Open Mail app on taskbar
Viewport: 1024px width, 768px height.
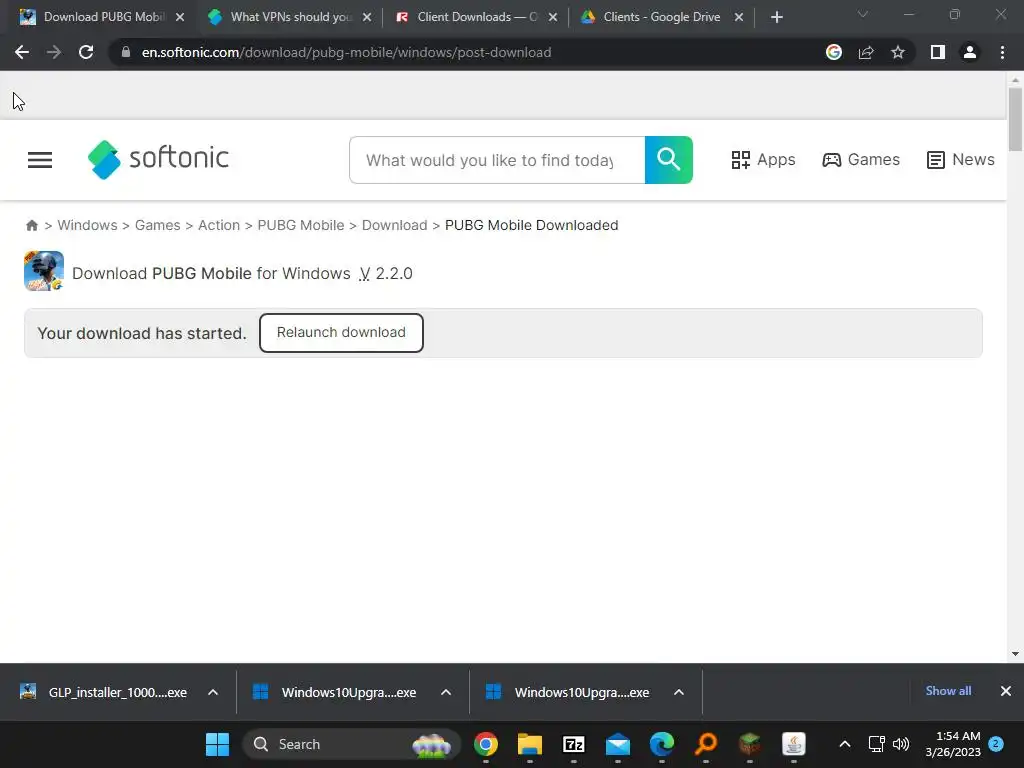618,744
